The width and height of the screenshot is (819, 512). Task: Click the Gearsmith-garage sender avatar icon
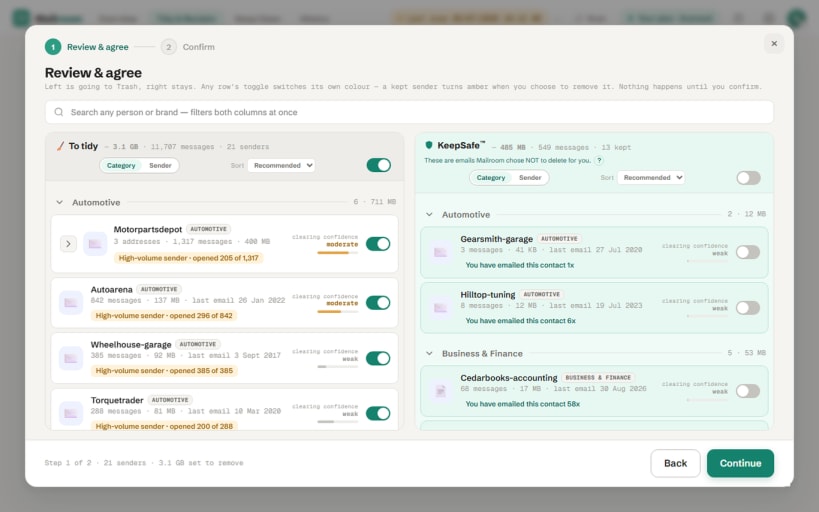(441, 252)
